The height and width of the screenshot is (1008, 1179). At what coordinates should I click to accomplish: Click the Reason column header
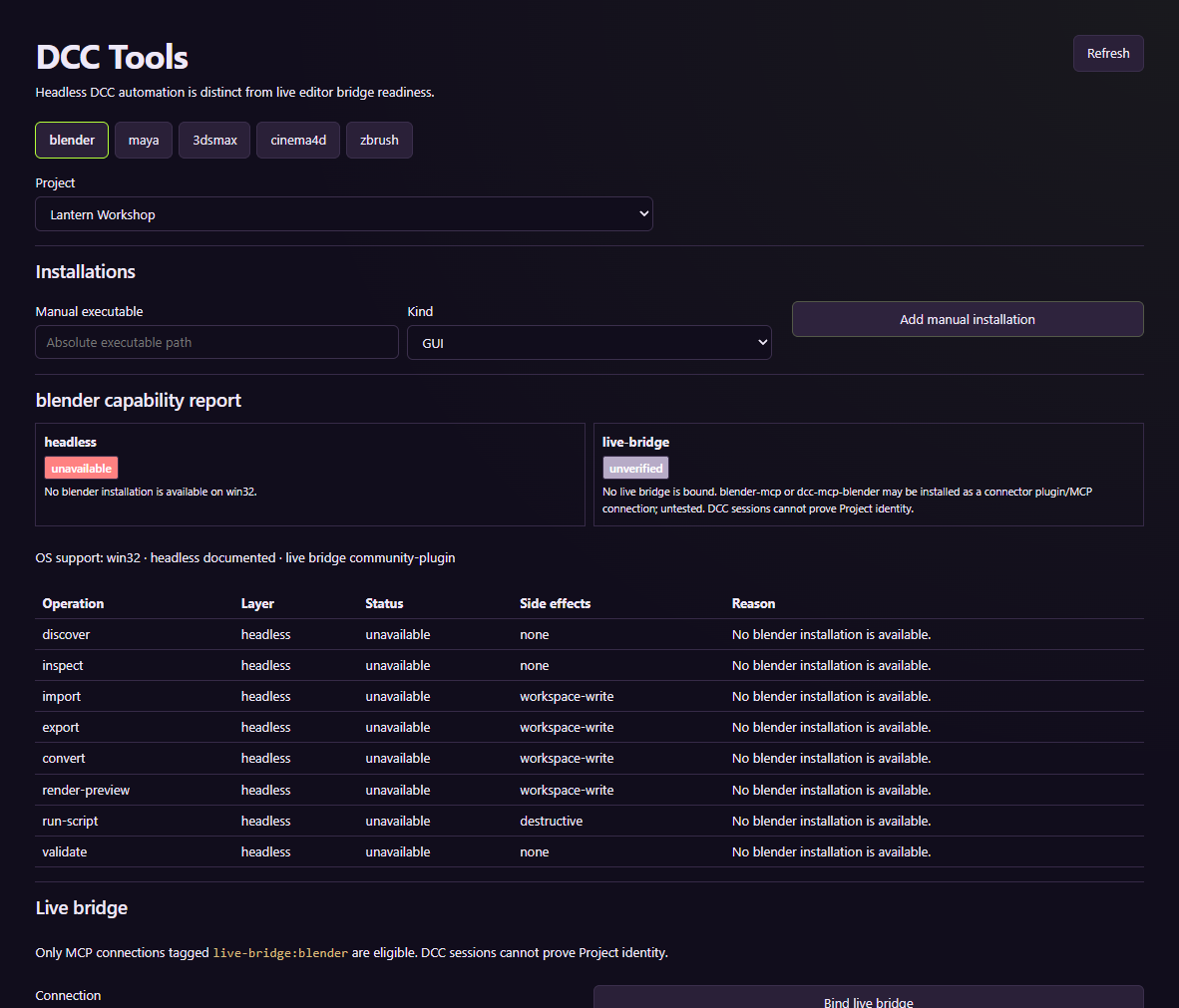(753, 603)
